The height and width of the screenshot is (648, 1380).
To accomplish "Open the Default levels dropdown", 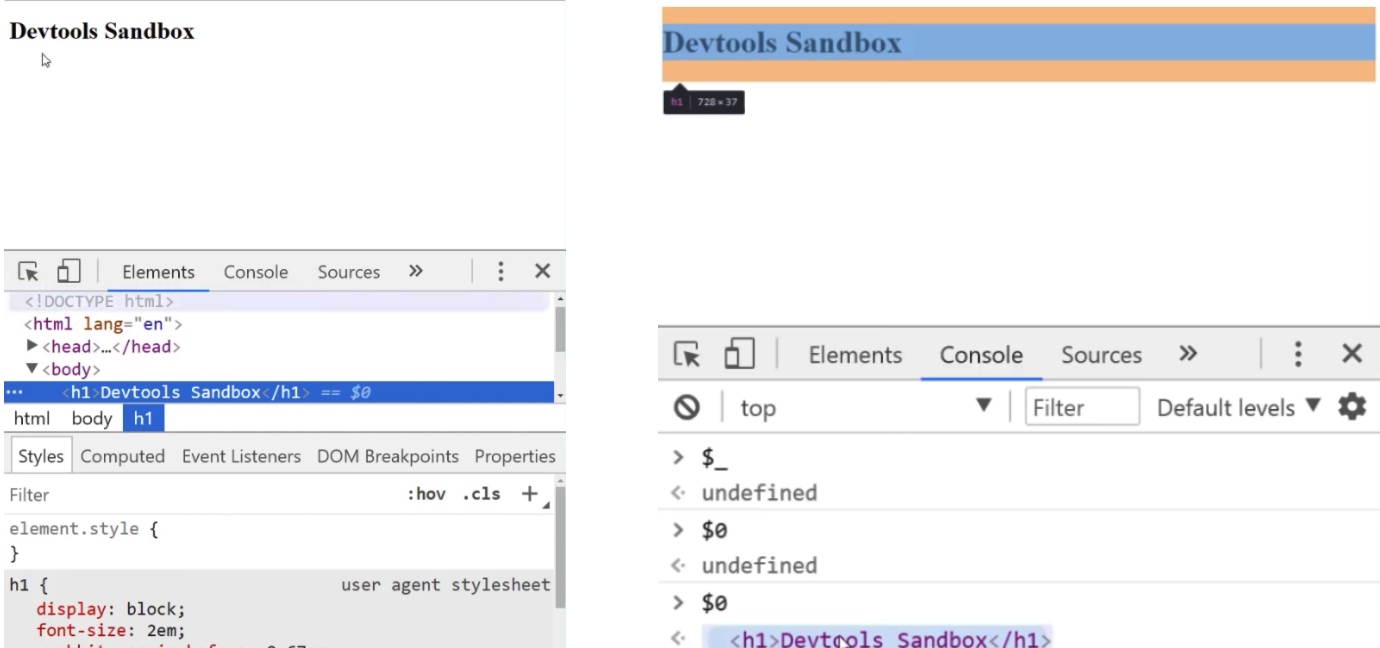I will coord(1239,407).
